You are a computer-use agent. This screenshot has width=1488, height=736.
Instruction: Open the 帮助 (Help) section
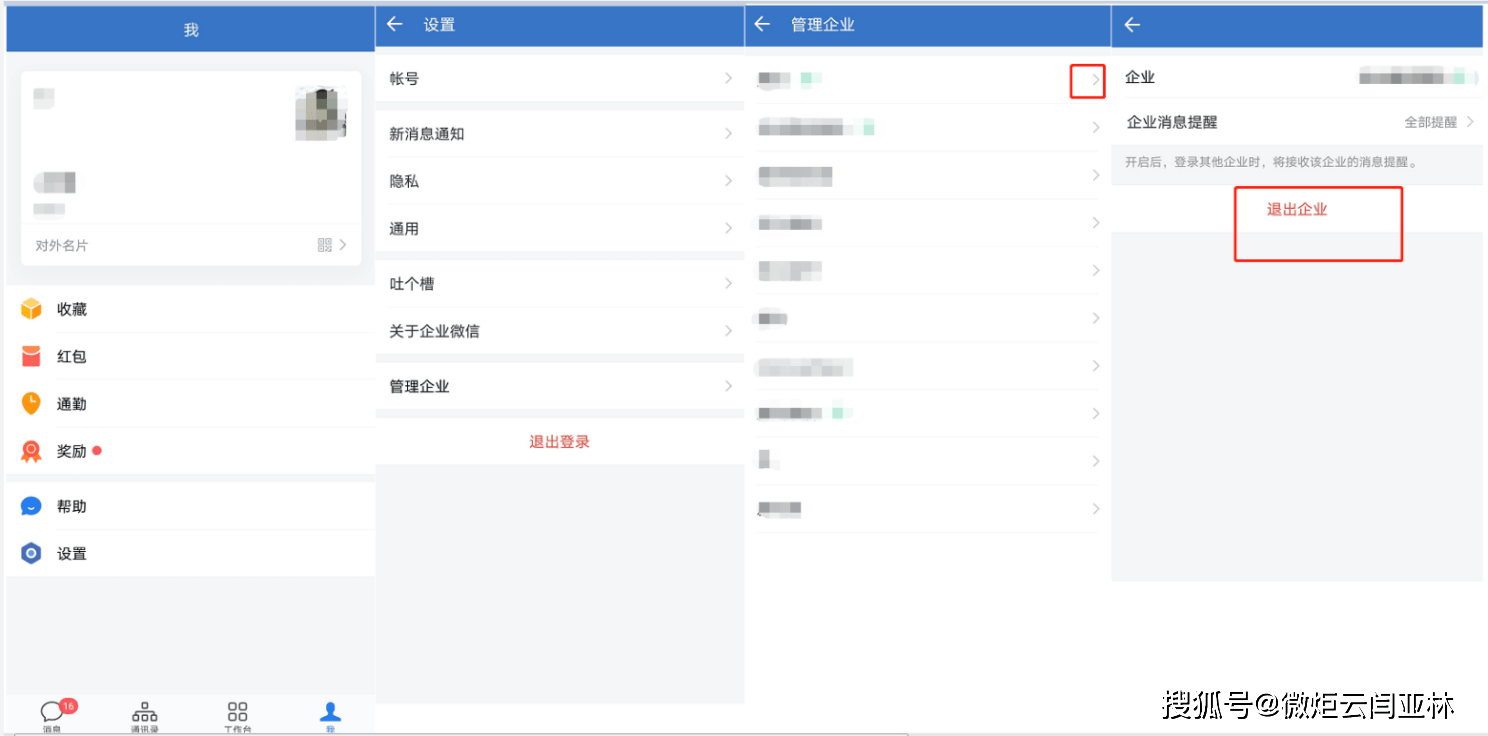[70, 506]
